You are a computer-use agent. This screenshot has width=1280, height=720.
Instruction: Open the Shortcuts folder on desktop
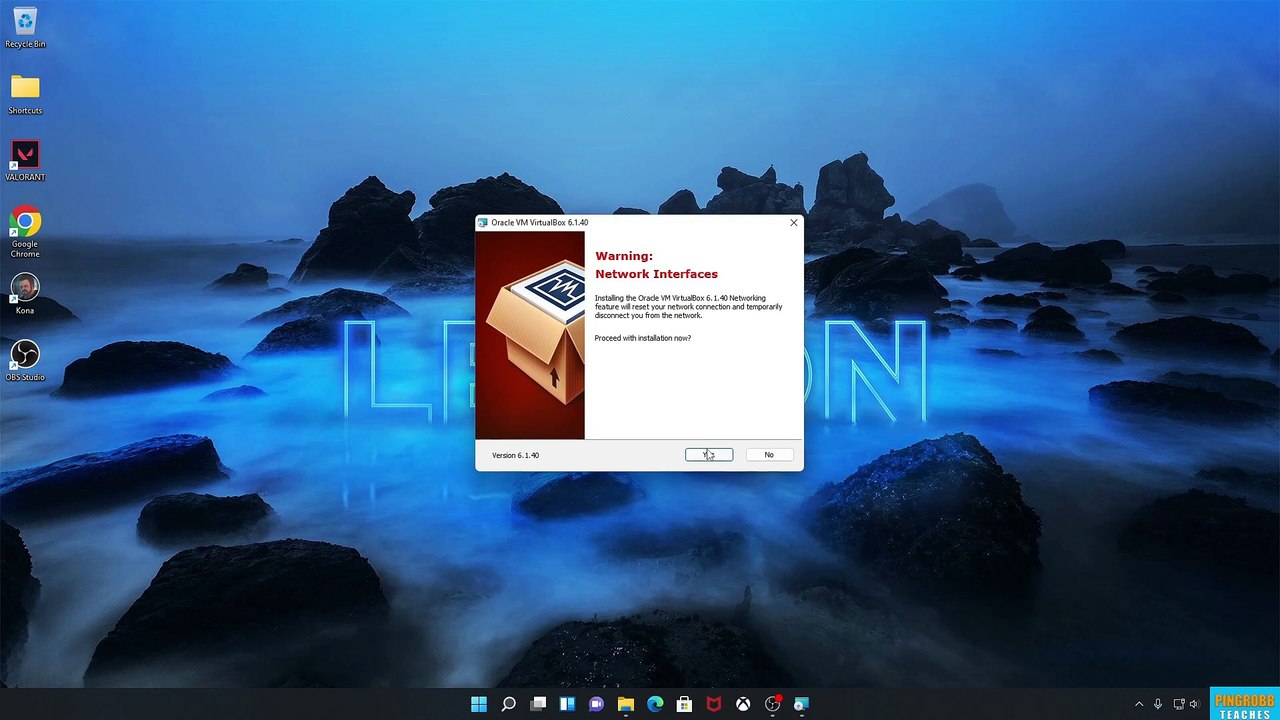tap(25, 94)
